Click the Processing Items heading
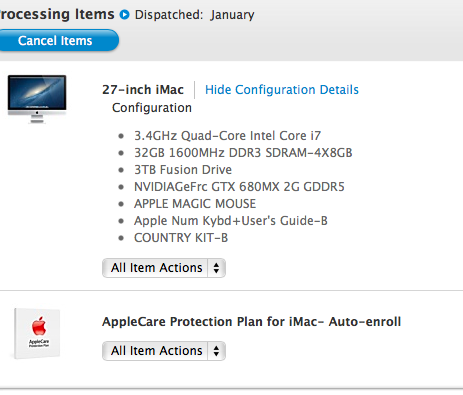This screenshot has width=463, height=395. [x=57, y=14]
